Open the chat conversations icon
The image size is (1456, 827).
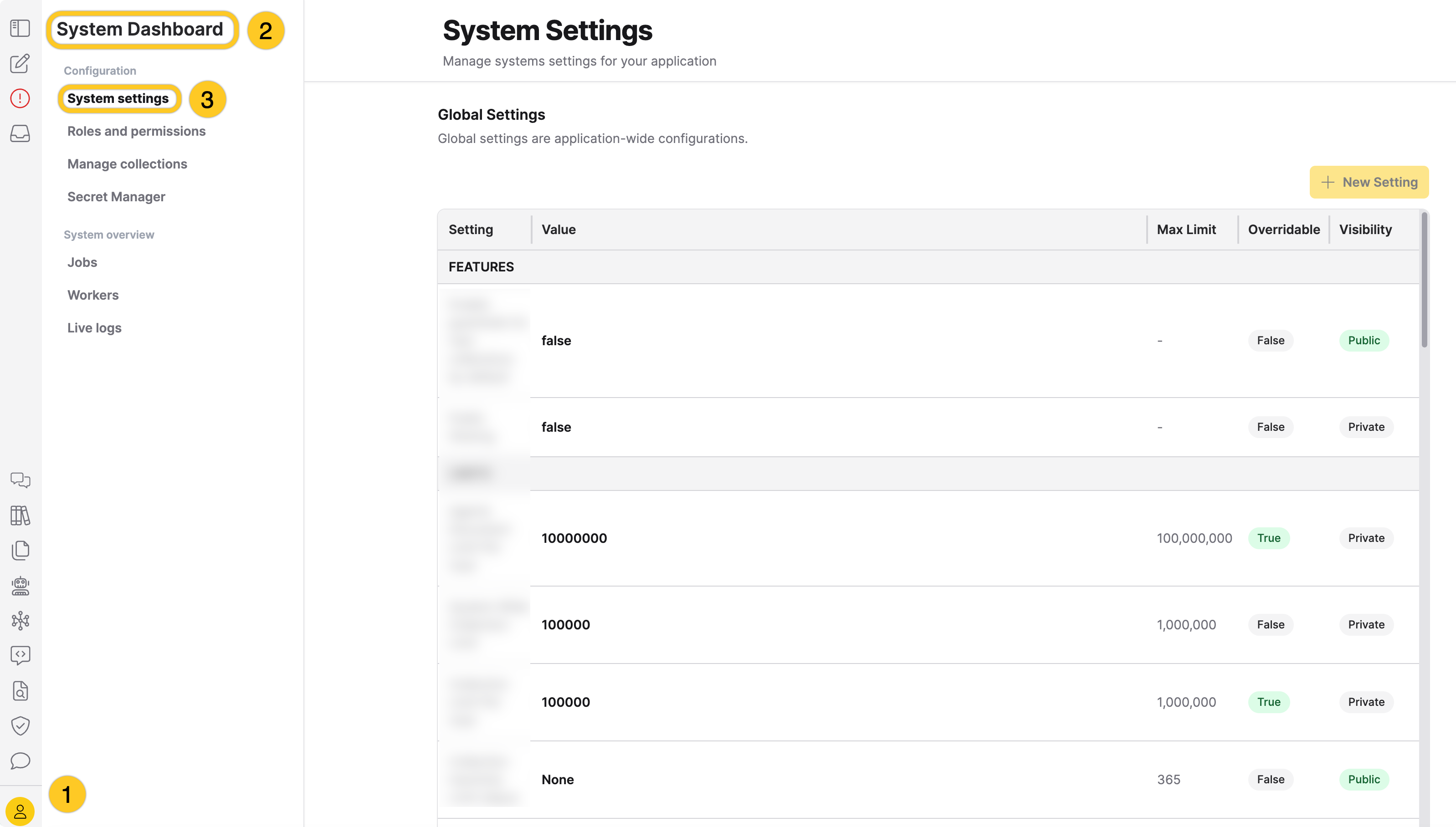click(x=20, y=480)
